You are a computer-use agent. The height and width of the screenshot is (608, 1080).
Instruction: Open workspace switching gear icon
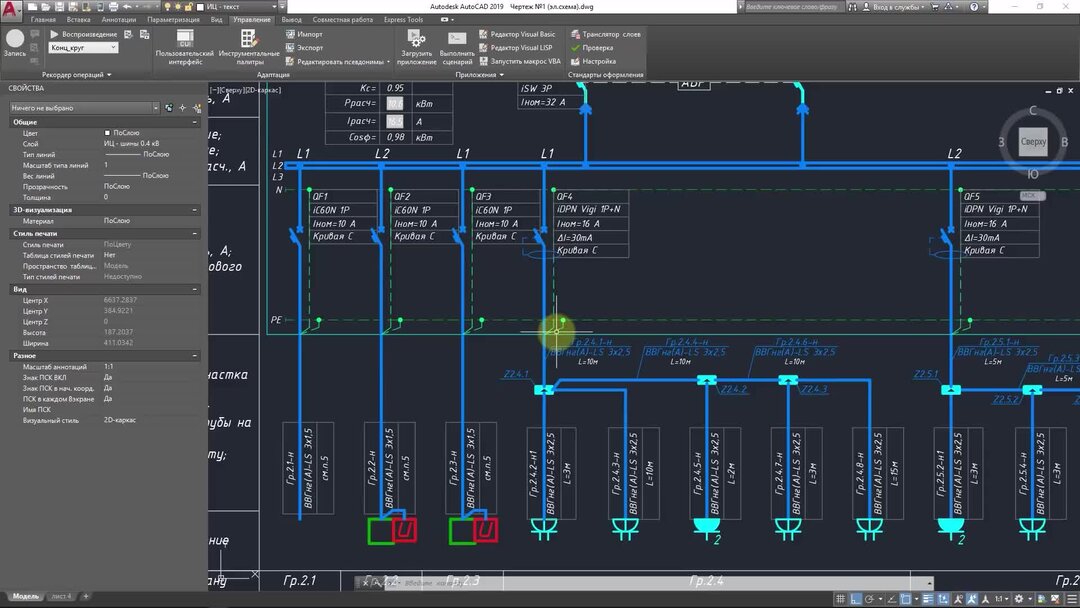(1019, 599)
